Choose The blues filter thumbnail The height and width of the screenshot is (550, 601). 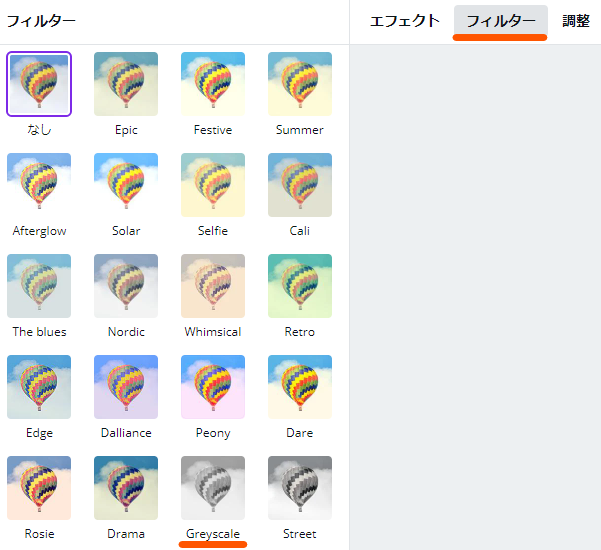pyautogui.click(x=39, y=286)
